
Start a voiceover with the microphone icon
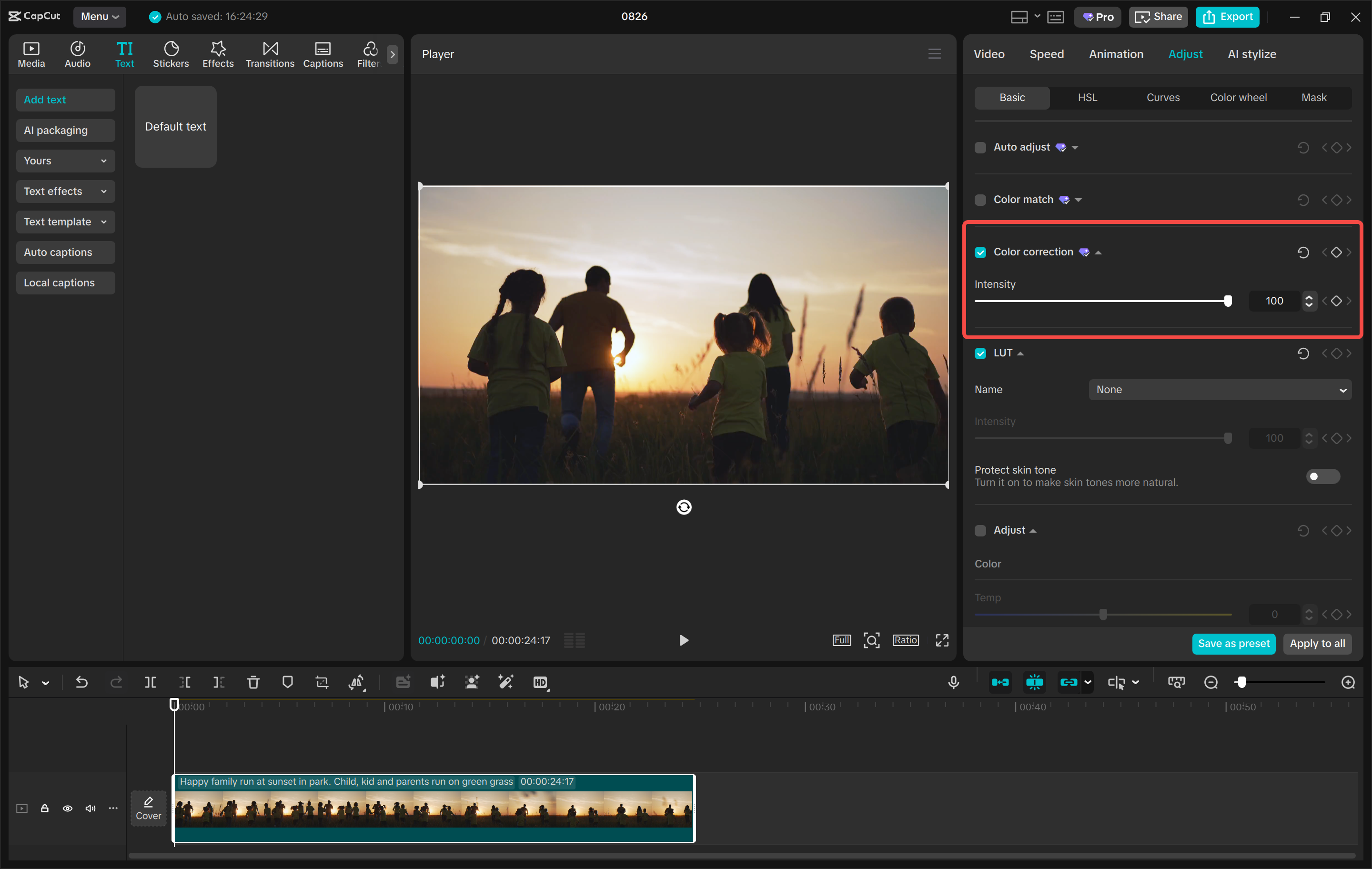tap(953, 681)
